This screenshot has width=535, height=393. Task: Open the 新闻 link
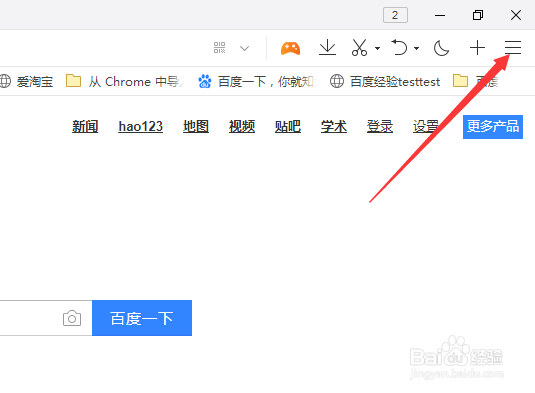[x=85, y=127]
